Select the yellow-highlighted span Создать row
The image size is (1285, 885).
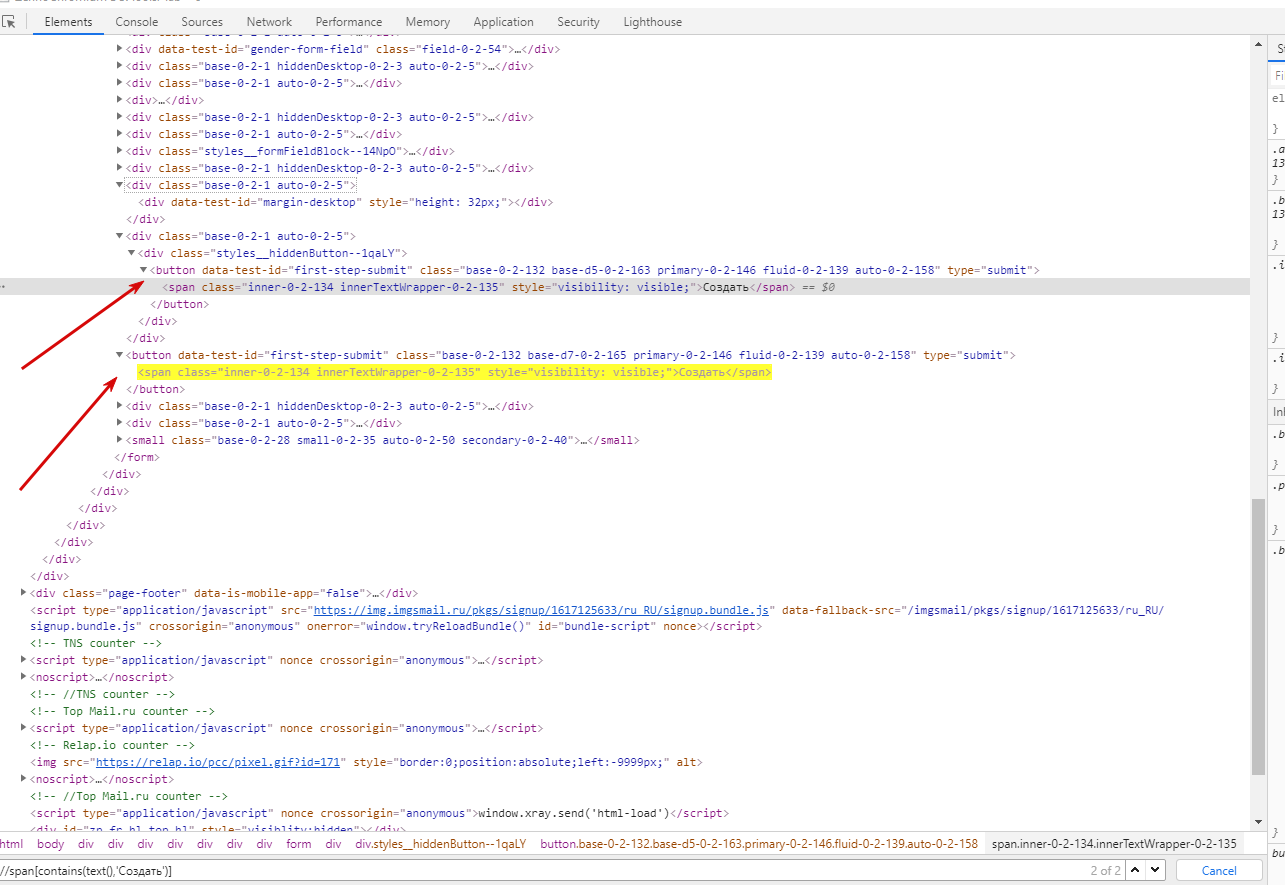[x=455, y=372]
